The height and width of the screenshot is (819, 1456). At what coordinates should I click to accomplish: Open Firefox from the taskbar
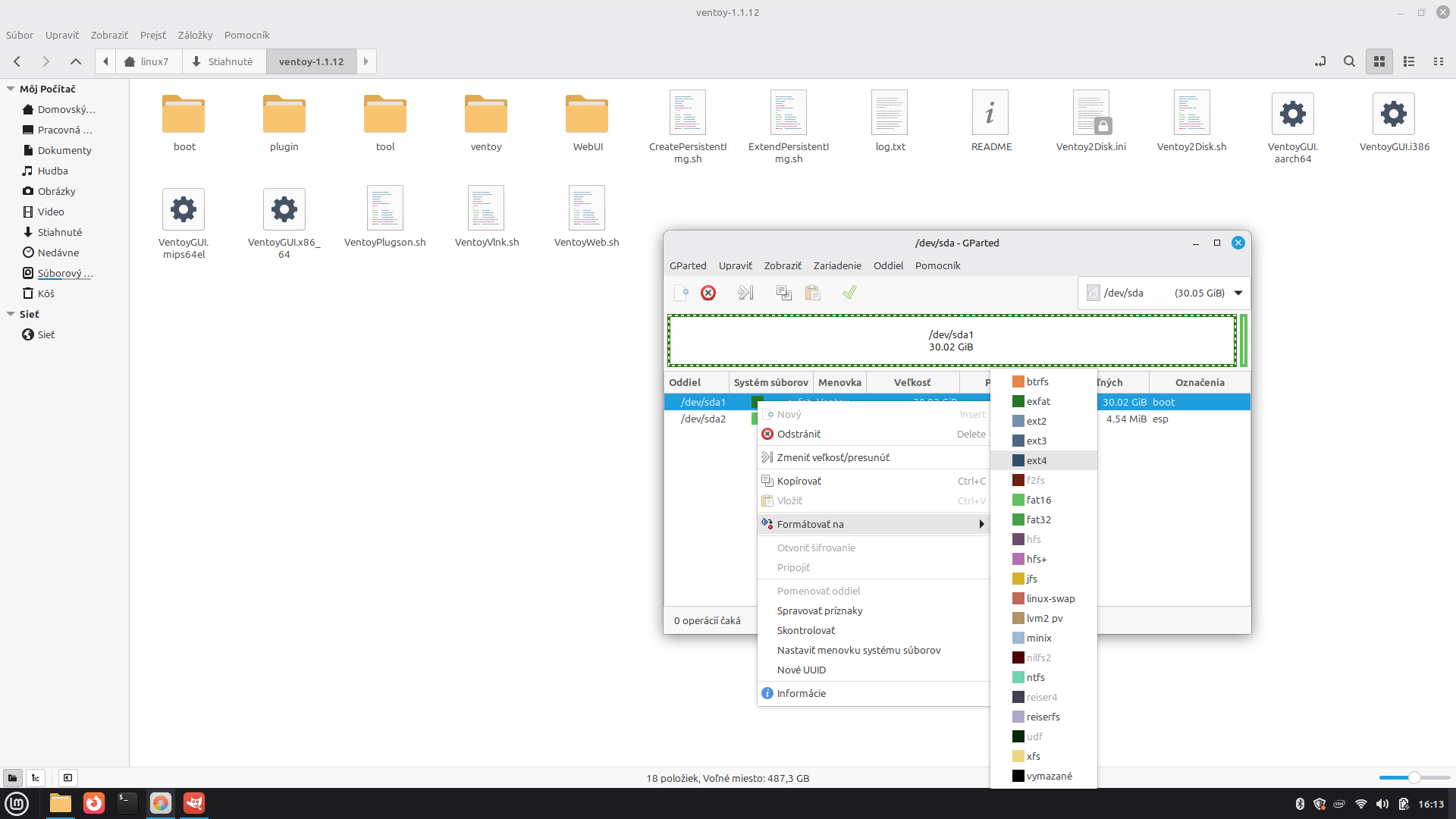click(x=94, y=803)
